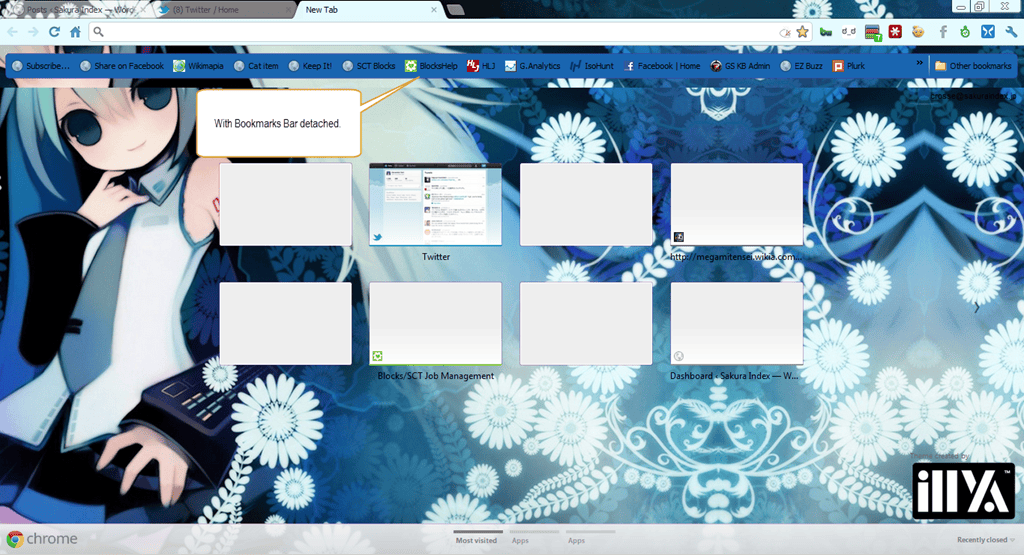The width and height of the screenshot is (1024, 555).
Task: Open the Twitter thumbnail
Action: tap(436, 204)
